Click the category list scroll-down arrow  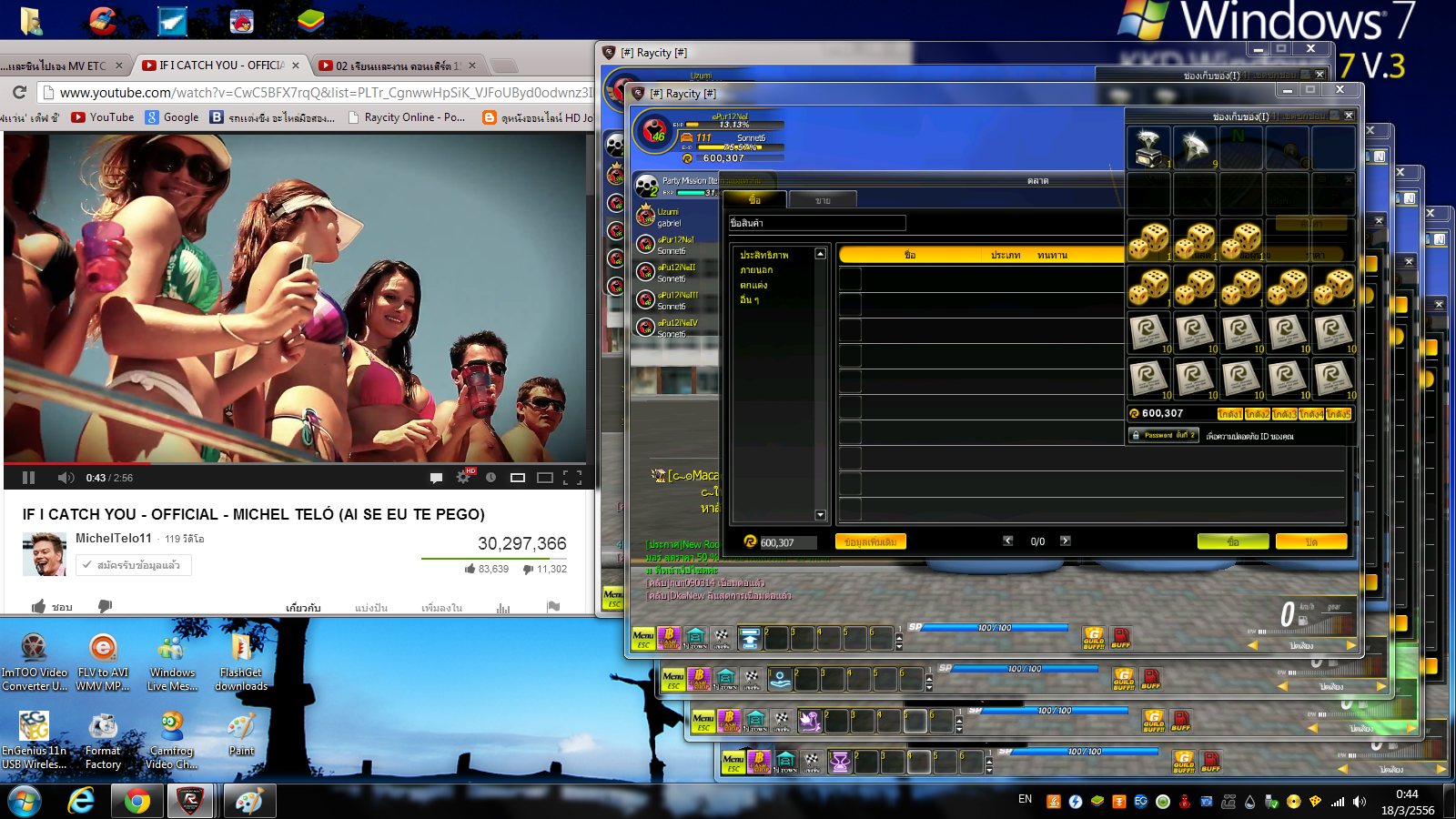tap(820, 515)
